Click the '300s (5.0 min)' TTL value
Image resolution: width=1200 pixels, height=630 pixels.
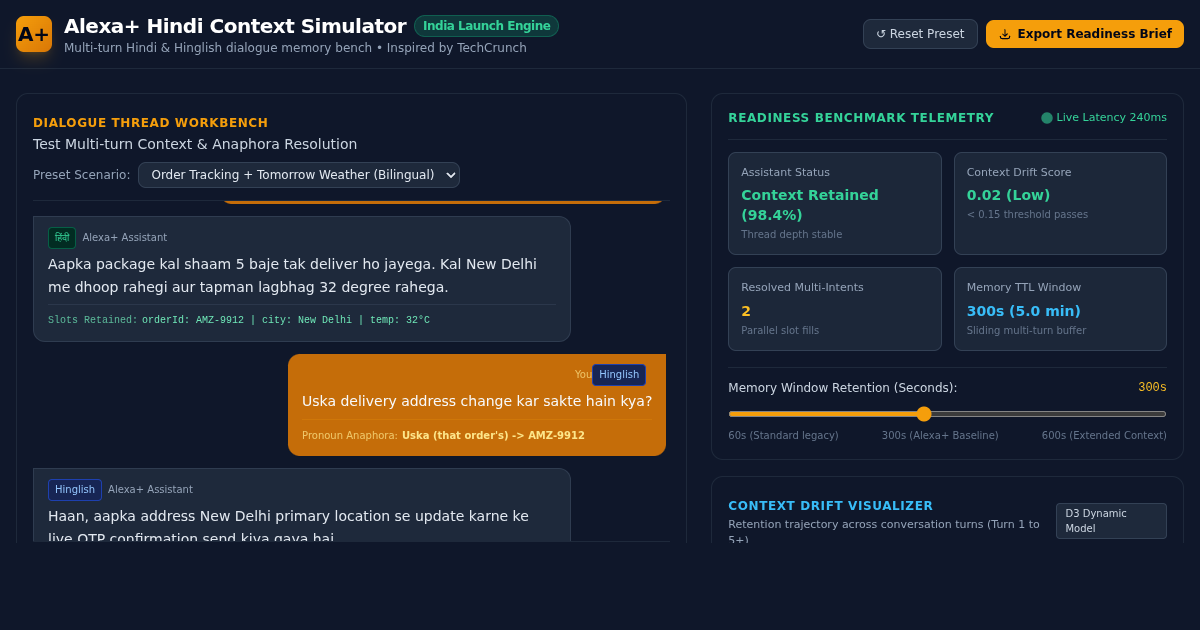coord(1023,311)
